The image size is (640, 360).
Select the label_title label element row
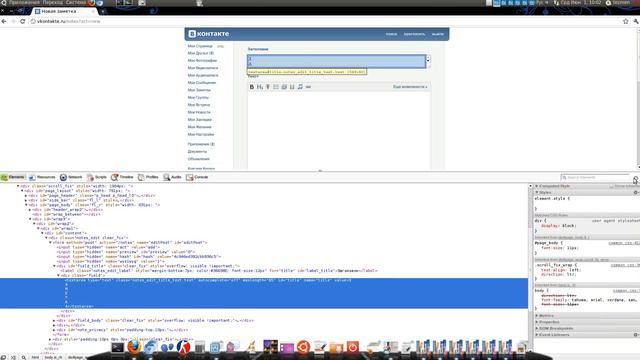coord(218,271)
